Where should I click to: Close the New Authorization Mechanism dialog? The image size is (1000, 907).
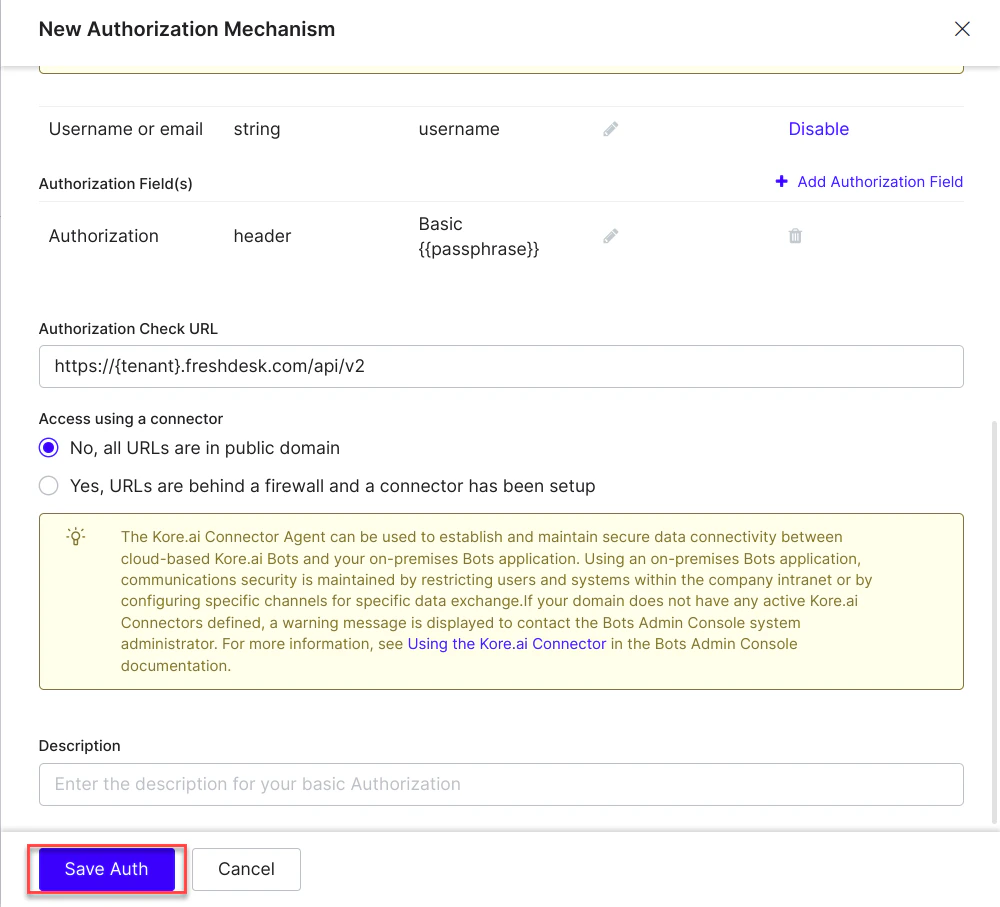pyautogui.click(x=962, y=29)
